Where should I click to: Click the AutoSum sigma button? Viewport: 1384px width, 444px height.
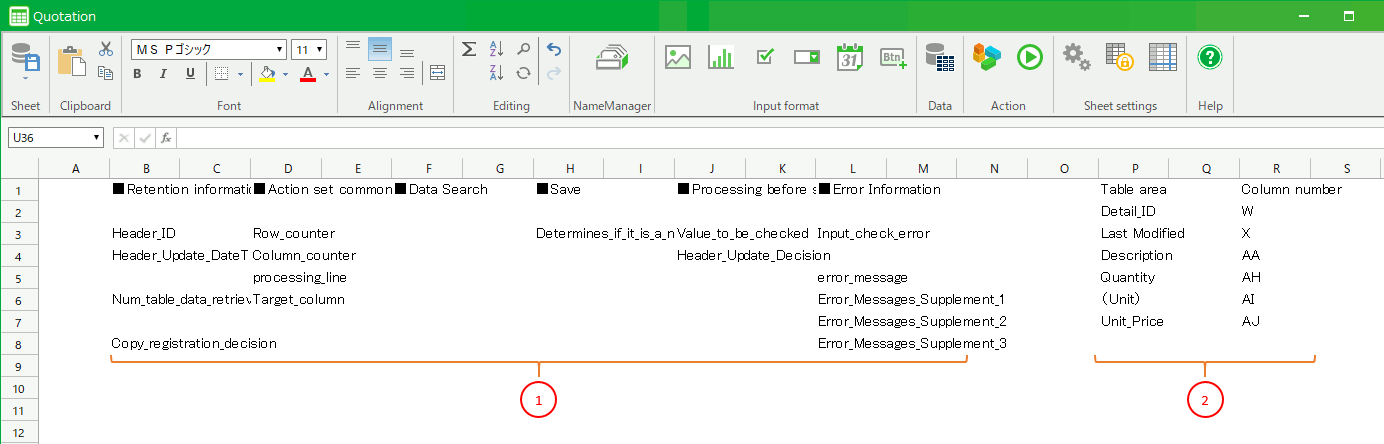[x=469, y=49]
